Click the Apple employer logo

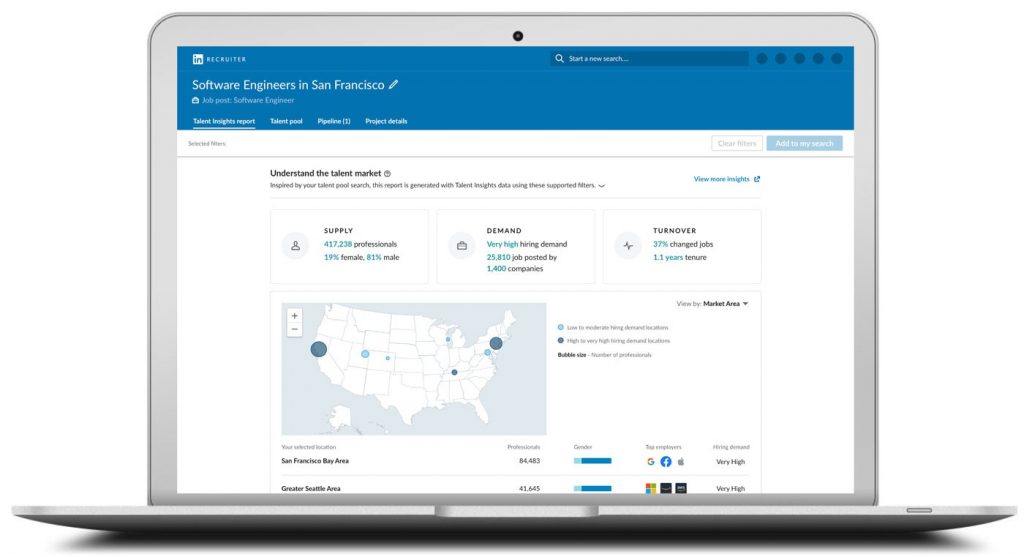(x=680, y=462)
